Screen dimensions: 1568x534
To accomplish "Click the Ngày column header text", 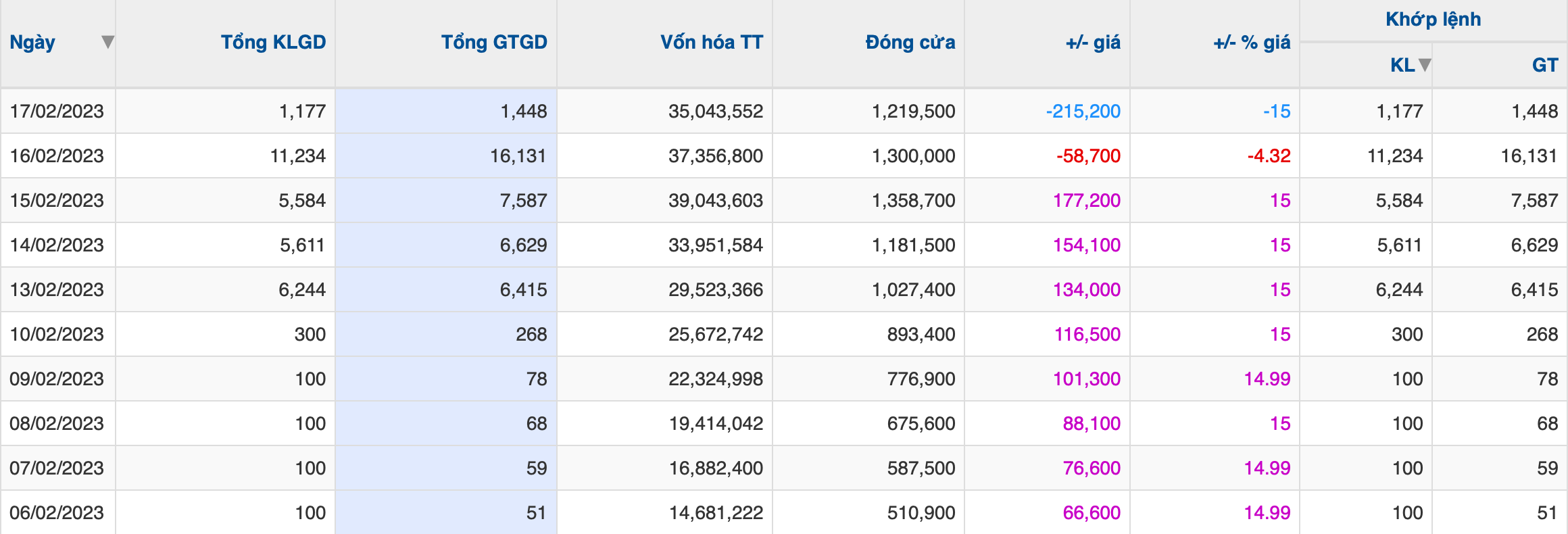I will click(32, 43).
